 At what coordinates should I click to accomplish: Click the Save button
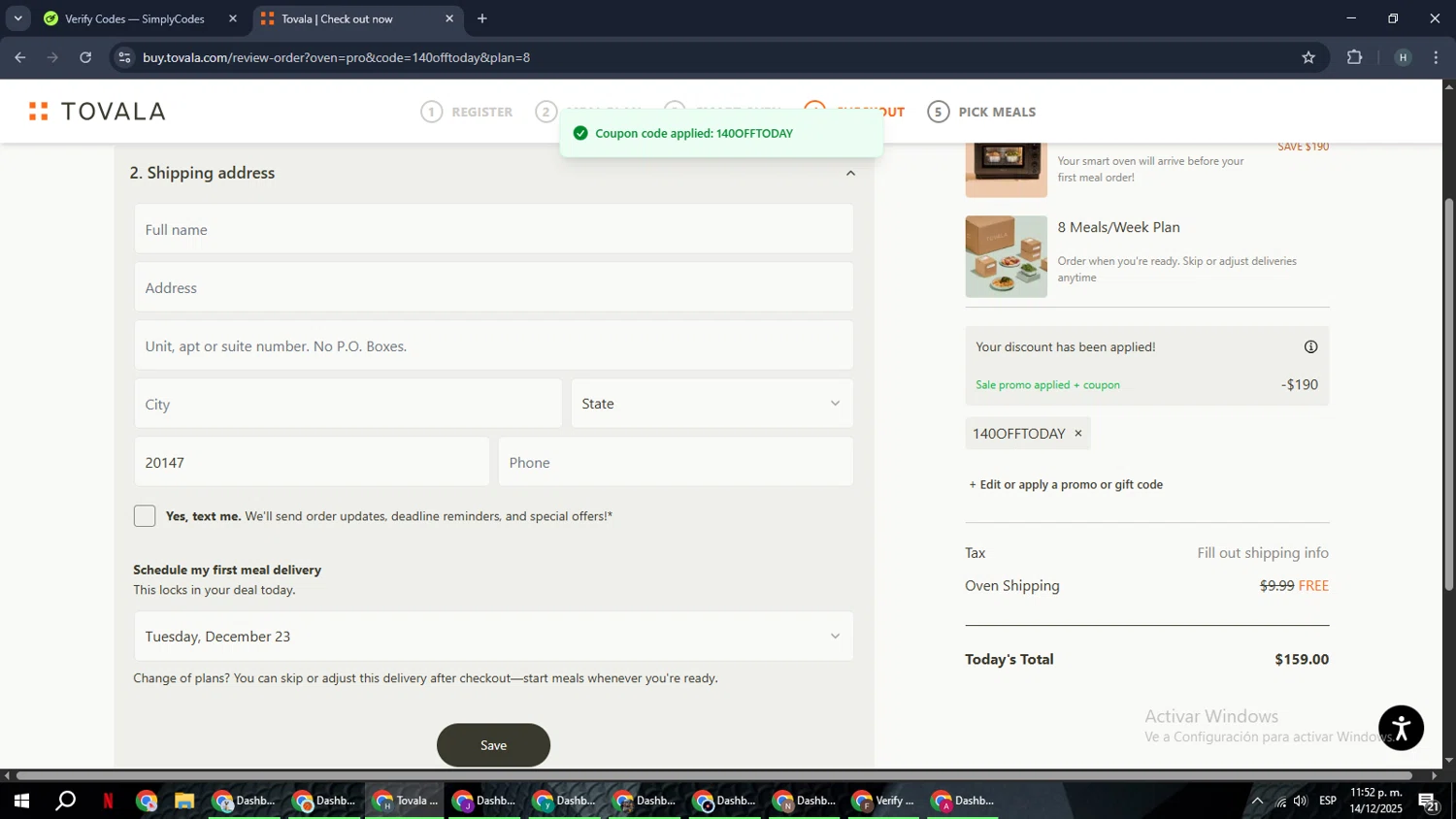click(x=493, y=745)
